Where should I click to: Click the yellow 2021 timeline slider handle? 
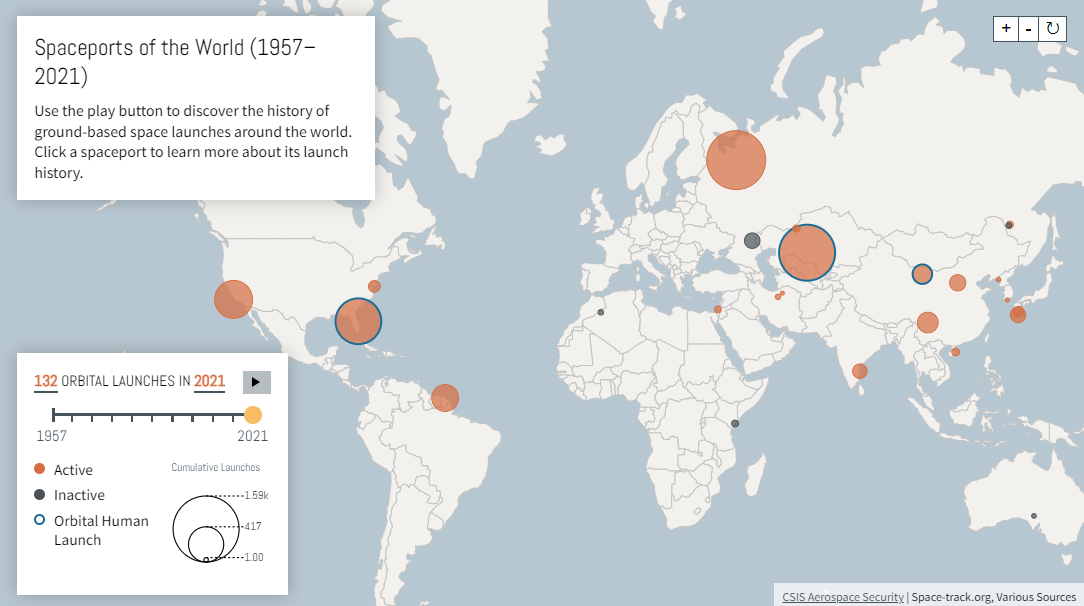(253, 415)
